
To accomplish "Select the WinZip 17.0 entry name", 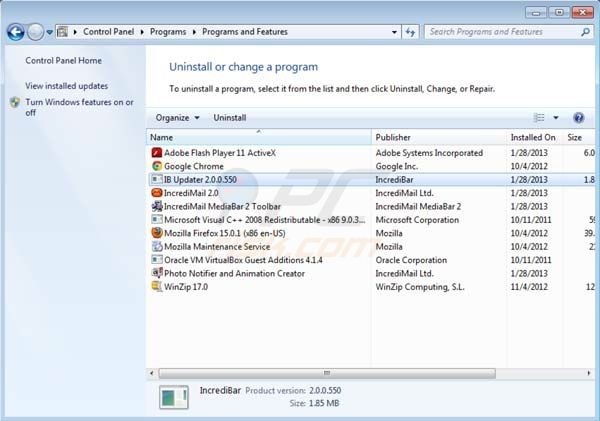I will 186,287.
